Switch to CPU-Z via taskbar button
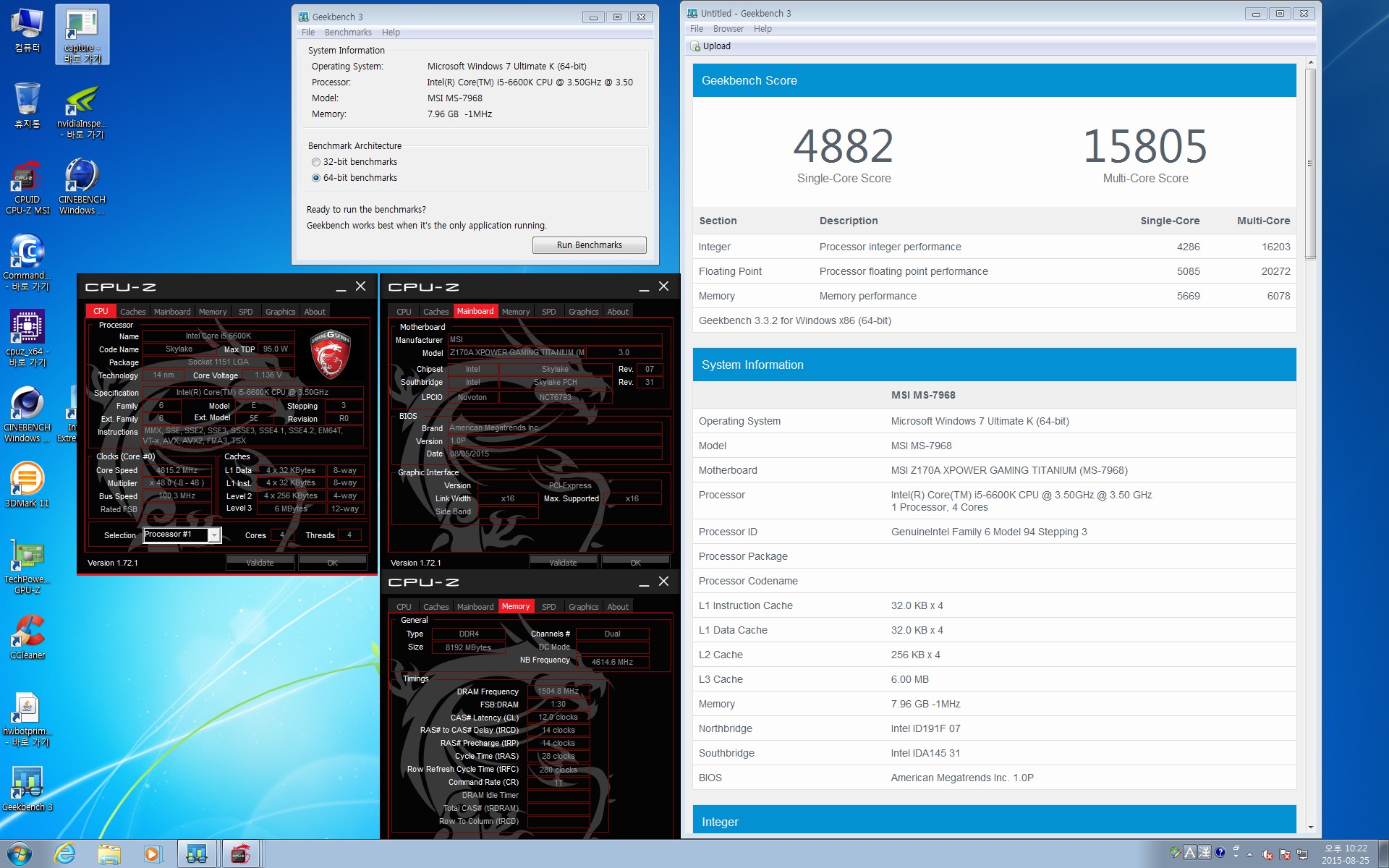Image resolution: width=1389 pixels, height=868 pixels. 241,854
